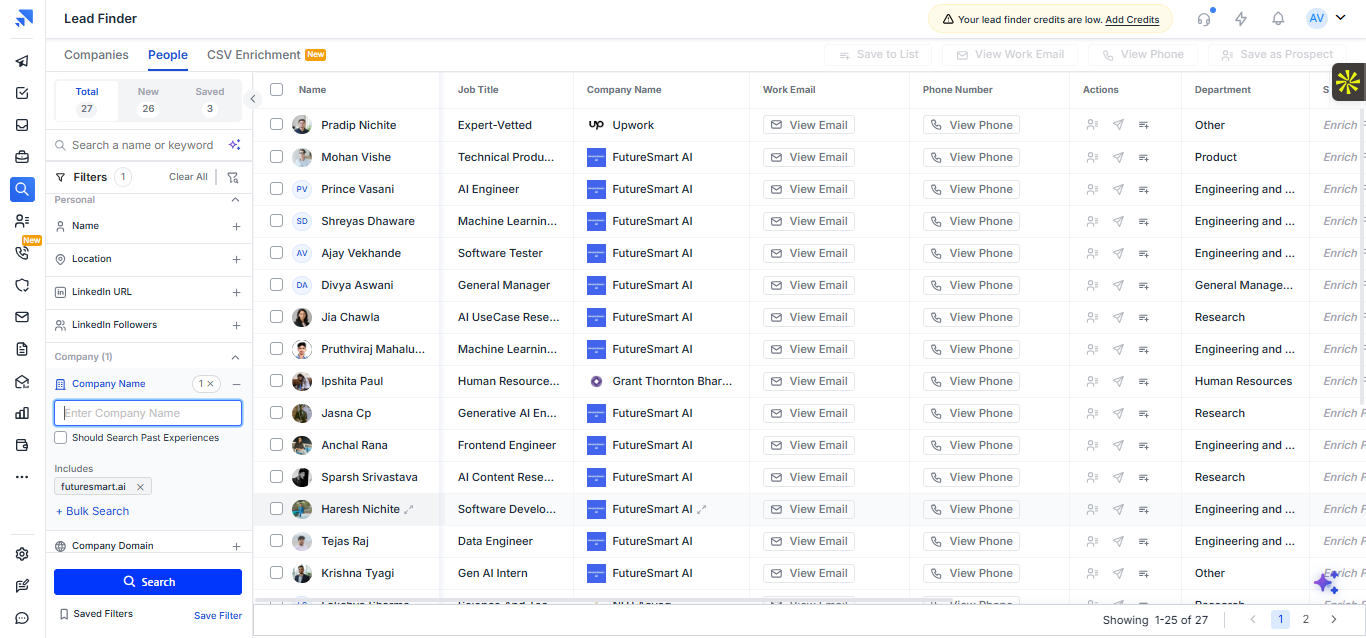1366x638 pixels.
Task: Click the Add Credits link
Action: point(1132,20)
